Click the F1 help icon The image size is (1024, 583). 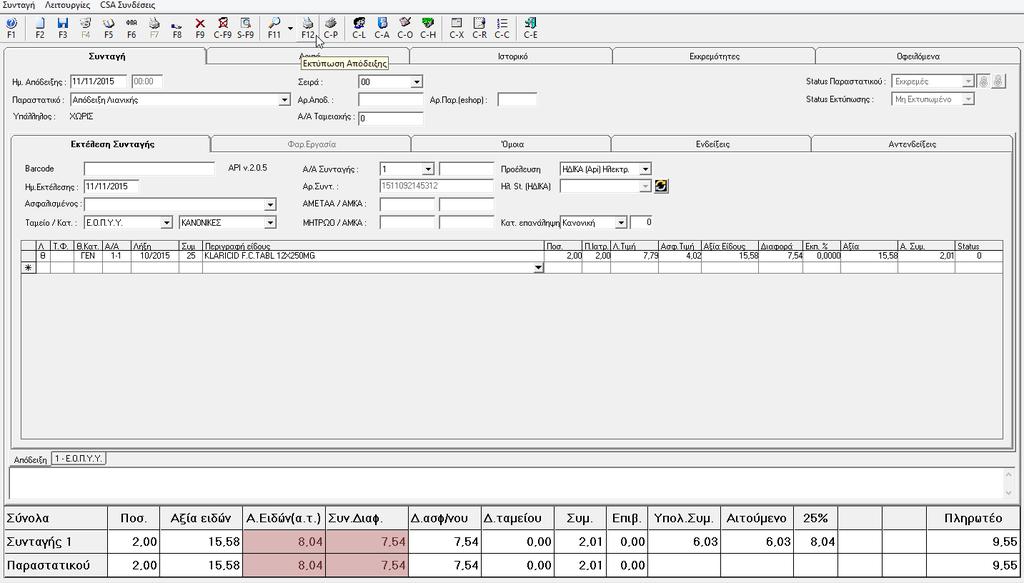(x=11, y=28)
